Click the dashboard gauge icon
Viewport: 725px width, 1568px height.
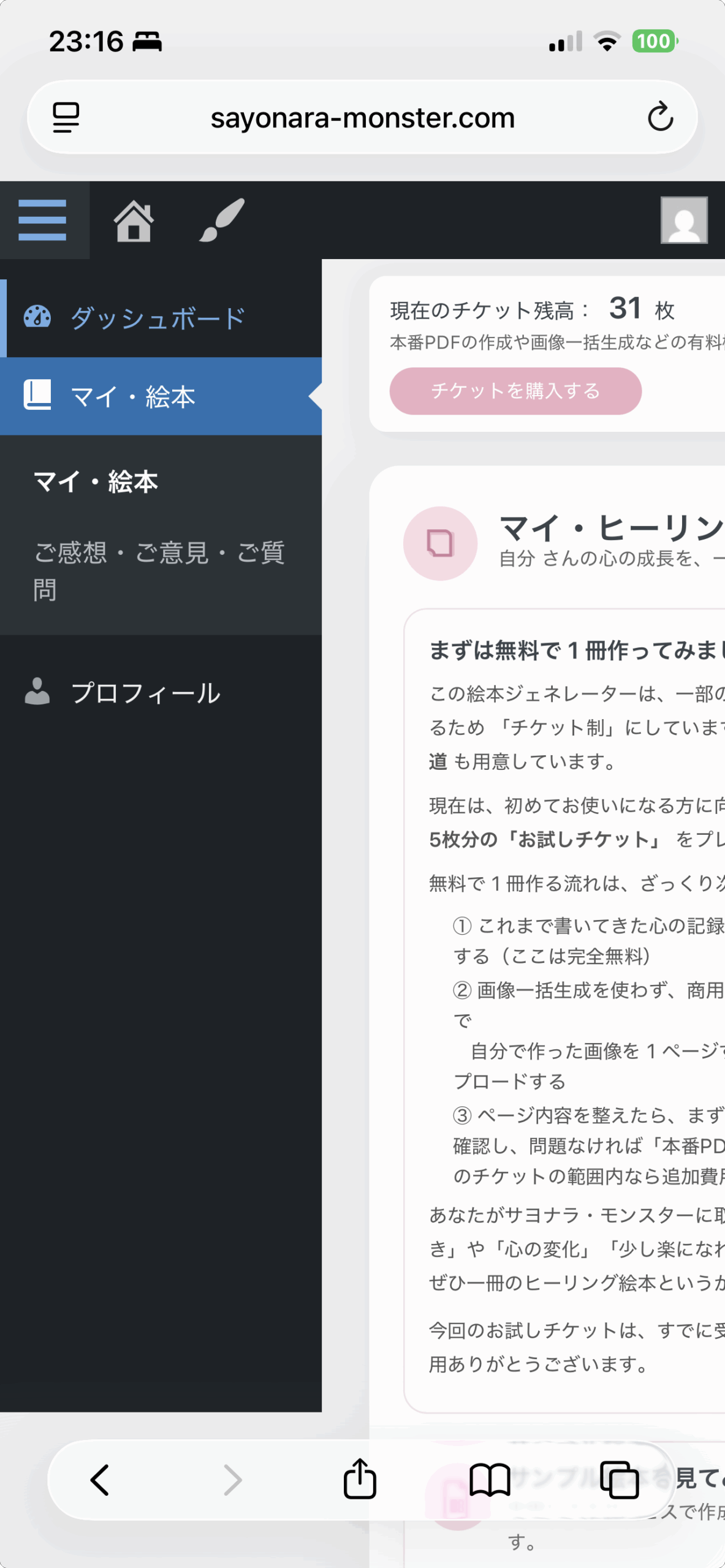coord(37,317)
